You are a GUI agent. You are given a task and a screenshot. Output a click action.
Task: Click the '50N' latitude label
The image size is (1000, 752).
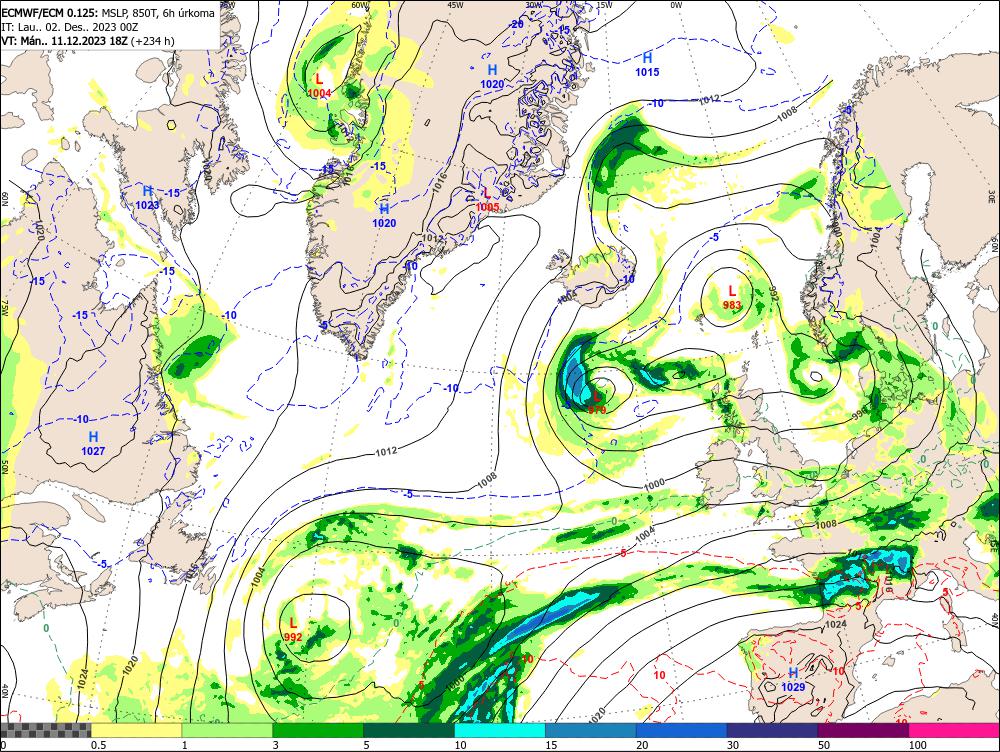click(x=4, y=466)
